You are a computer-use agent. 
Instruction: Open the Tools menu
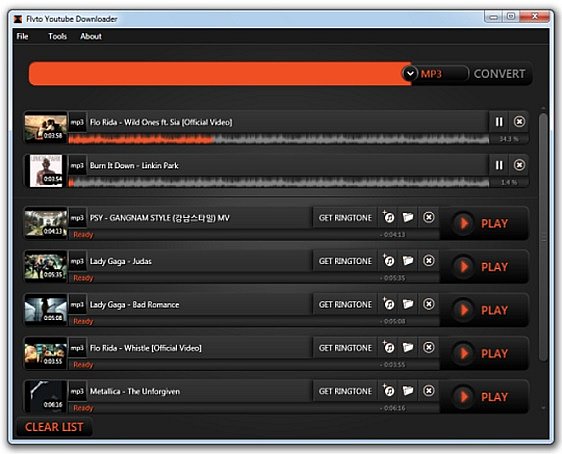[57, 36]
